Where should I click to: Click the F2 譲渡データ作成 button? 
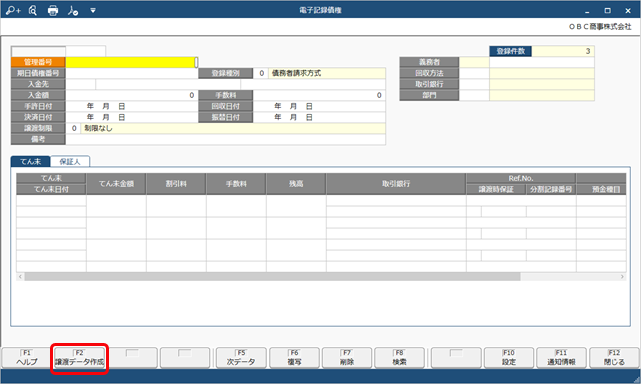click(79, 358)
